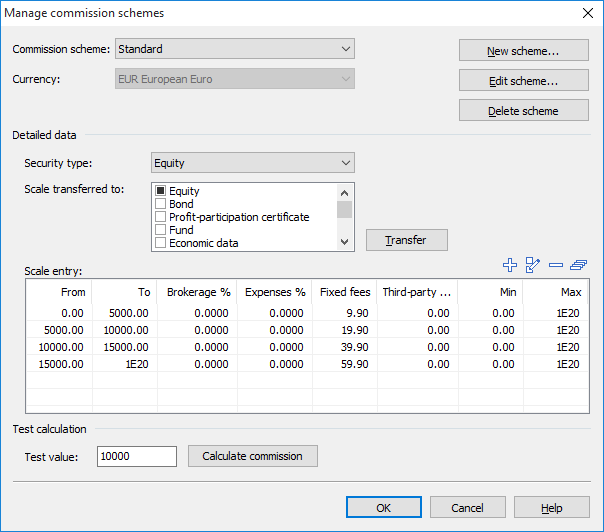Close the Manage commission schemes dialog
The width and height of the screenshot is (604, 532).
pos(586,13)
